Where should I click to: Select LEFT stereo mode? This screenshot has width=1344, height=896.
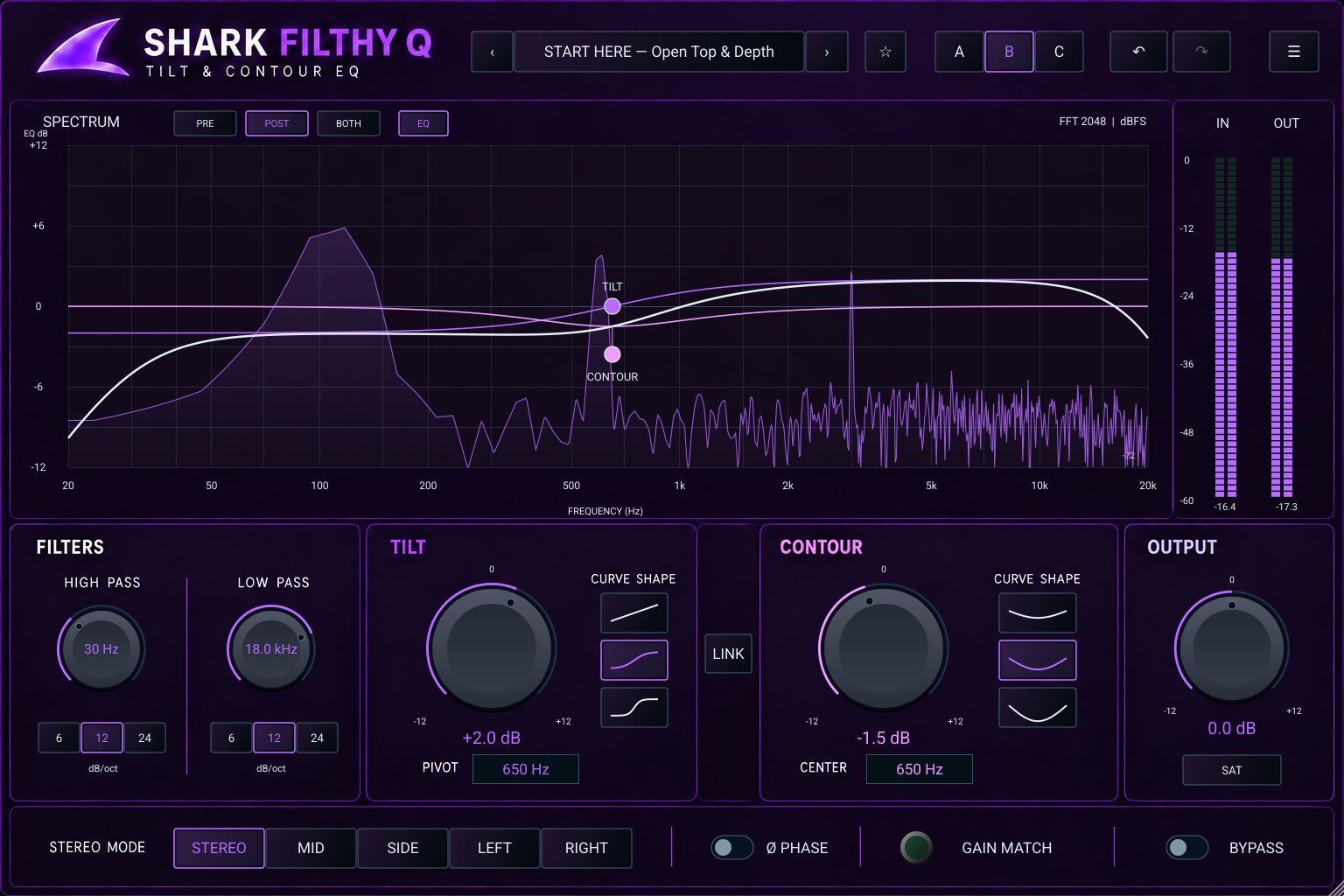(494, 848)
